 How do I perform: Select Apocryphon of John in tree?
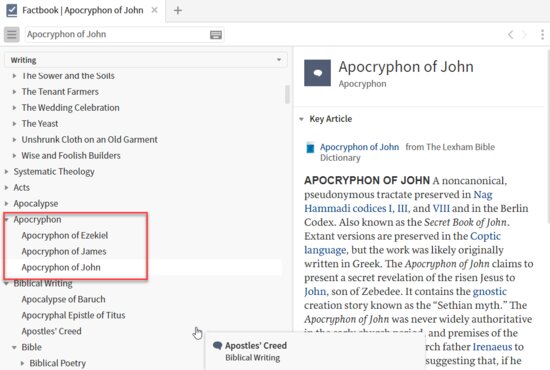click(x=61, y=267)
